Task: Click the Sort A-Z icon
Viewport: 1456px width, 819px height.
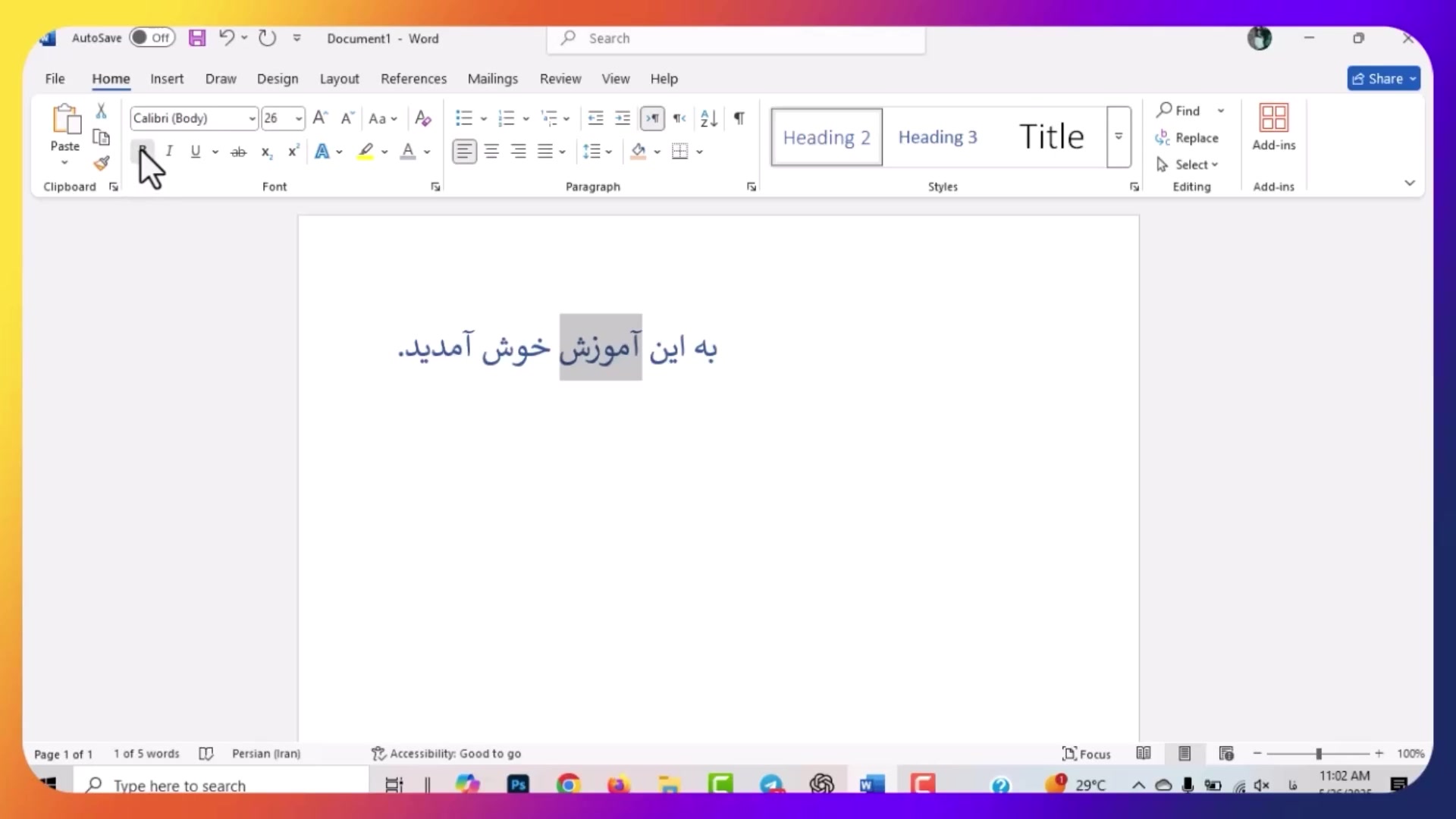Action: (709, 118)
